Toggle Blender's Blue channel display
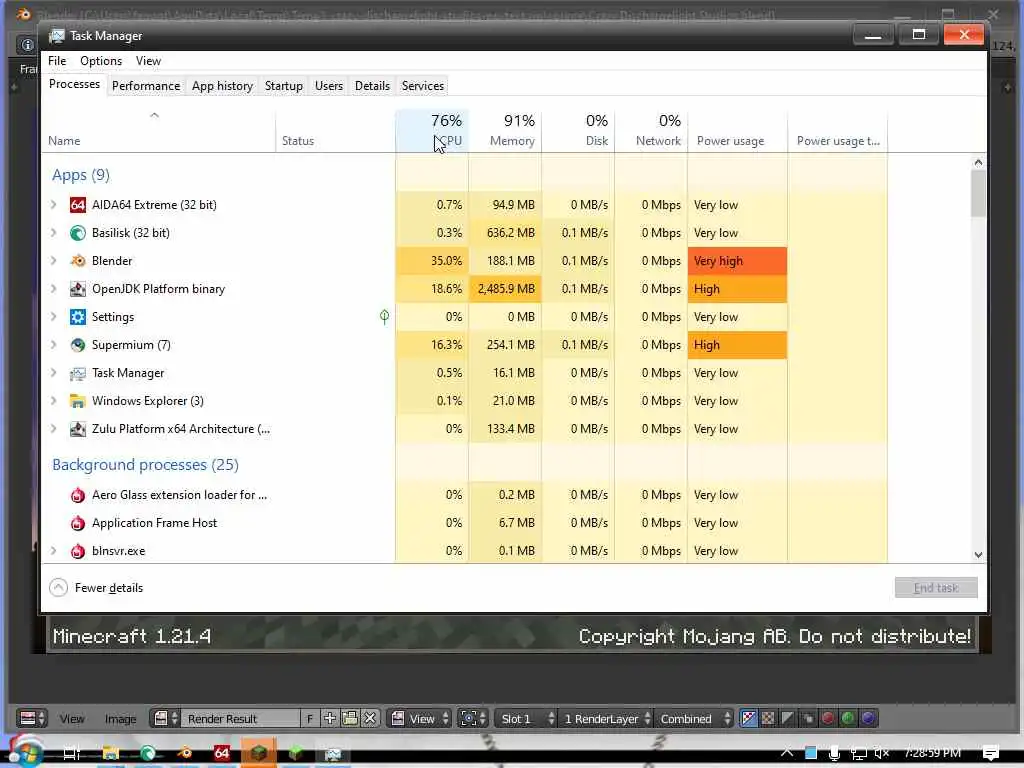 pos(868,719)
